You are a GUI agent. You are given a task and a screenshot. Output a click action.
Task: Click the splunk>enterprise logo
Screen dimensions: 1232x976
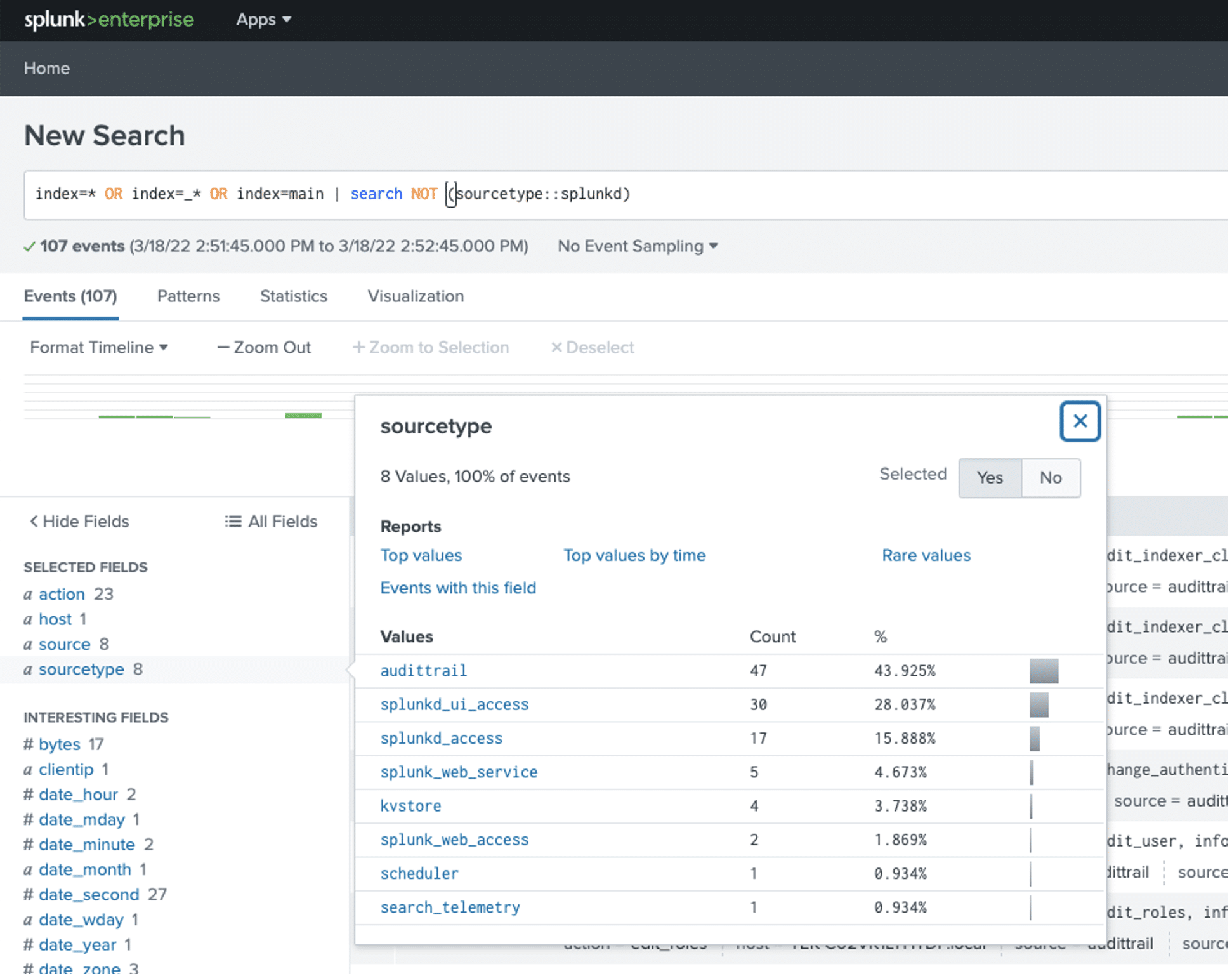pos(108,20)
